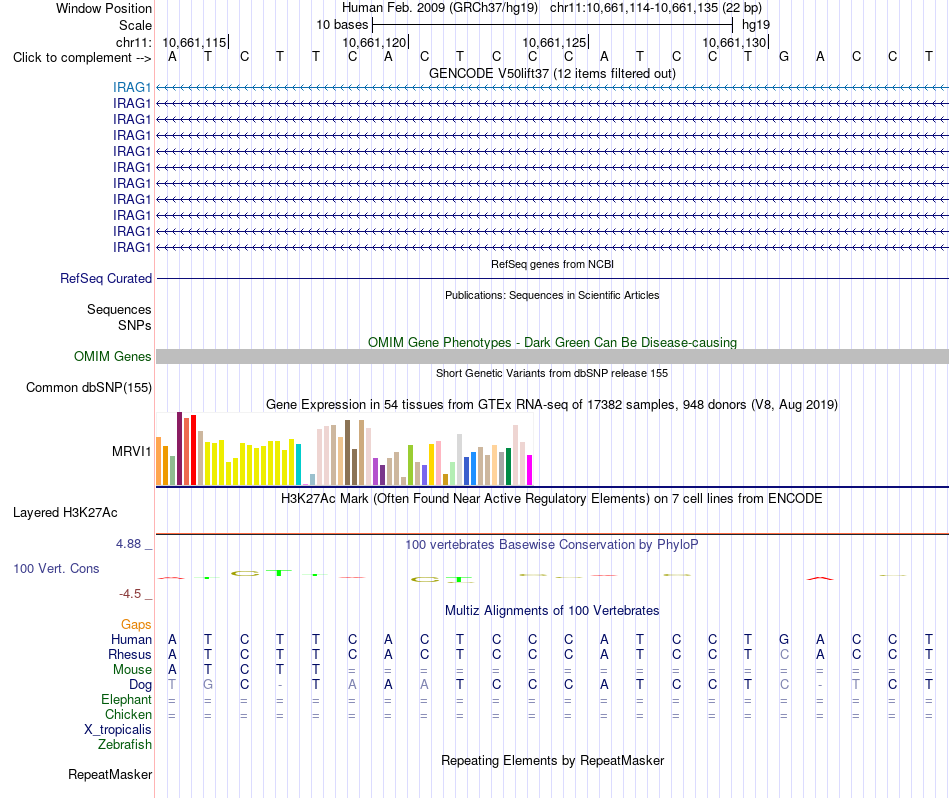Open the MRVI1 GTEx expression label
Screen dimensions: 950x798
131,451
